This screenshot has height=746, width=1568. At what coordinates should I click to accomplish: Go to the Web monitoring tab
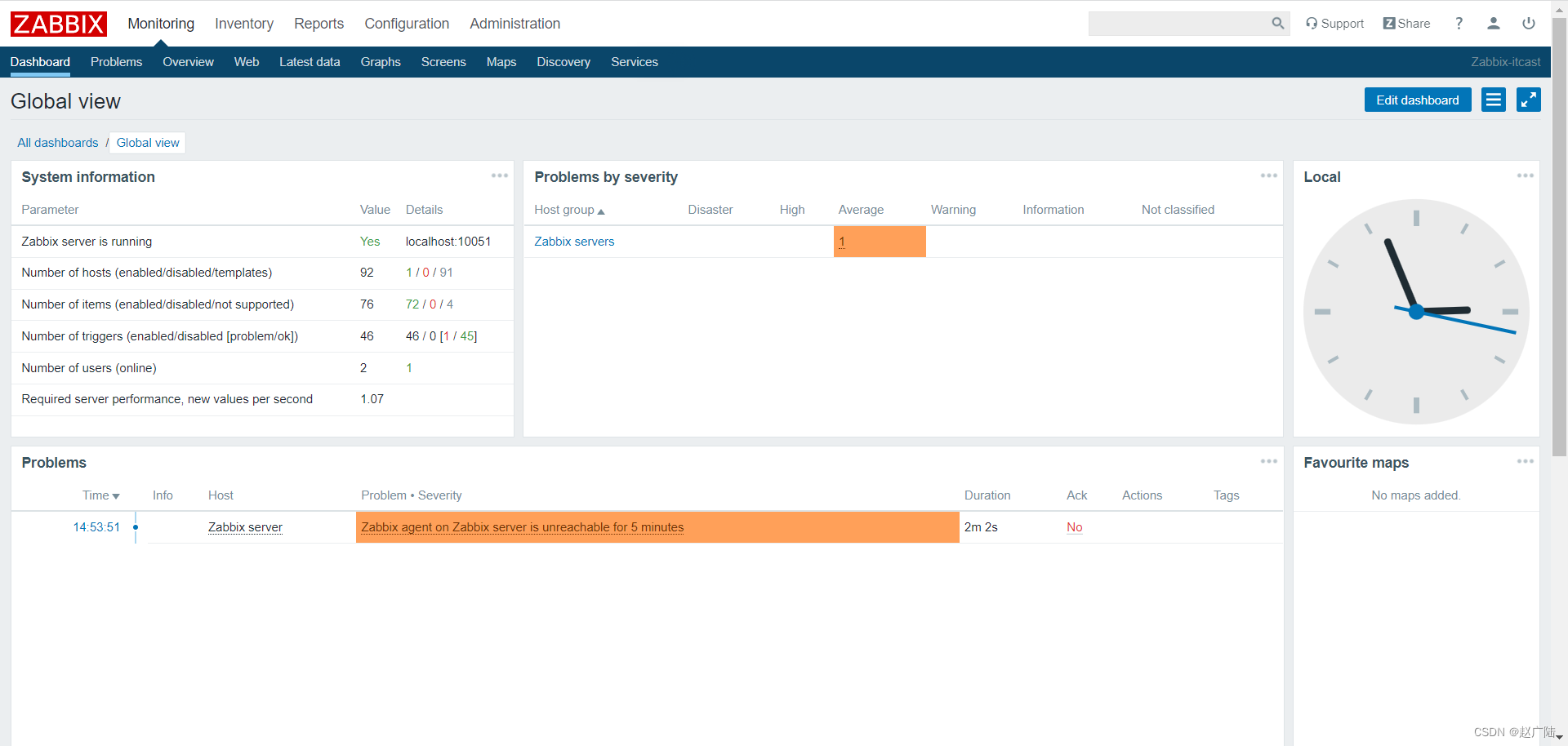tap(247, 62)
